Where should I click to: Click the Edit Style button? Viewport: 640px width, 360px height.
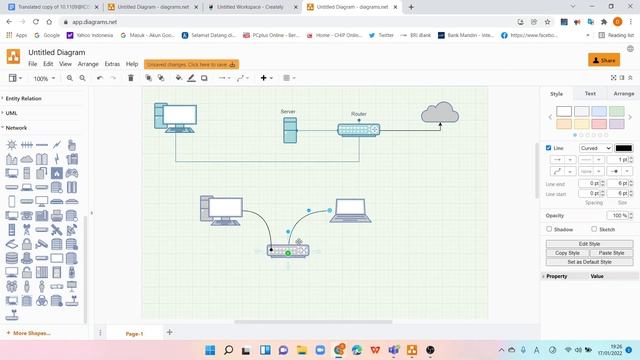point(589,244)
